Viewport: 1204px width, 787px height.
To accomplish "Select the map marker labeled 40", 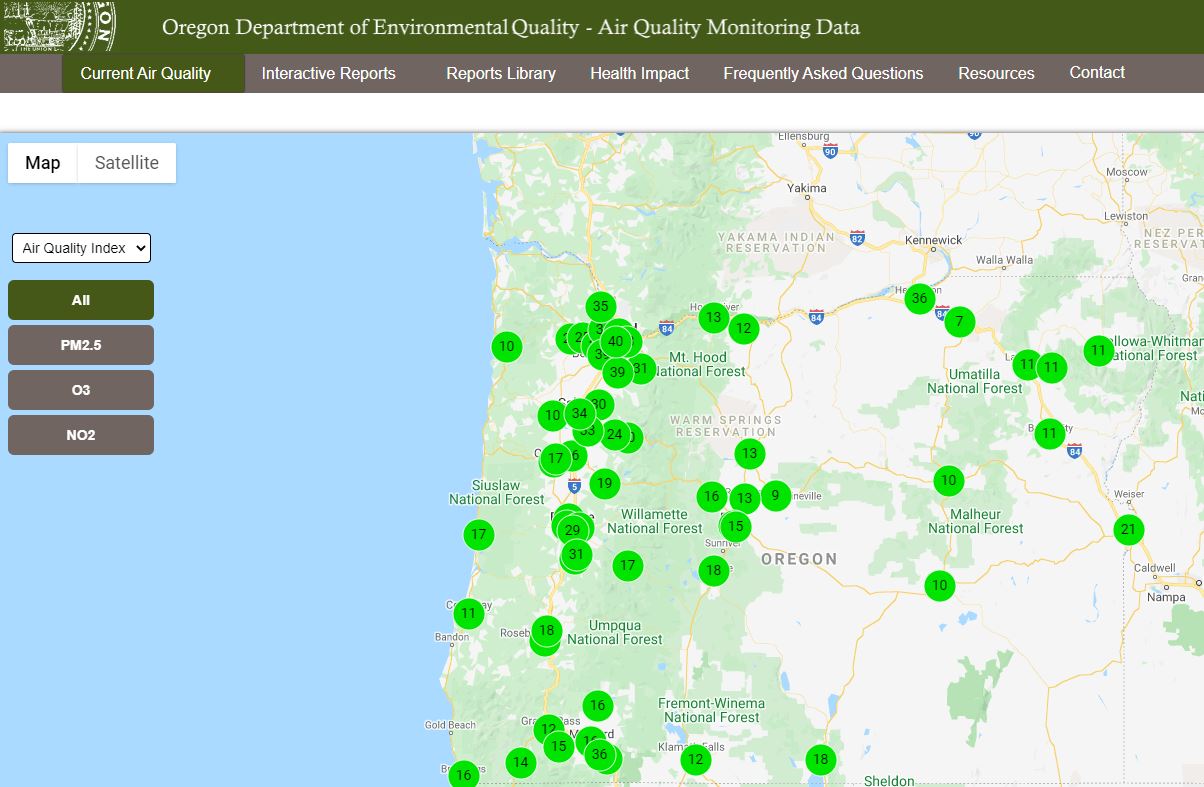I will click(x=616, y=341).
